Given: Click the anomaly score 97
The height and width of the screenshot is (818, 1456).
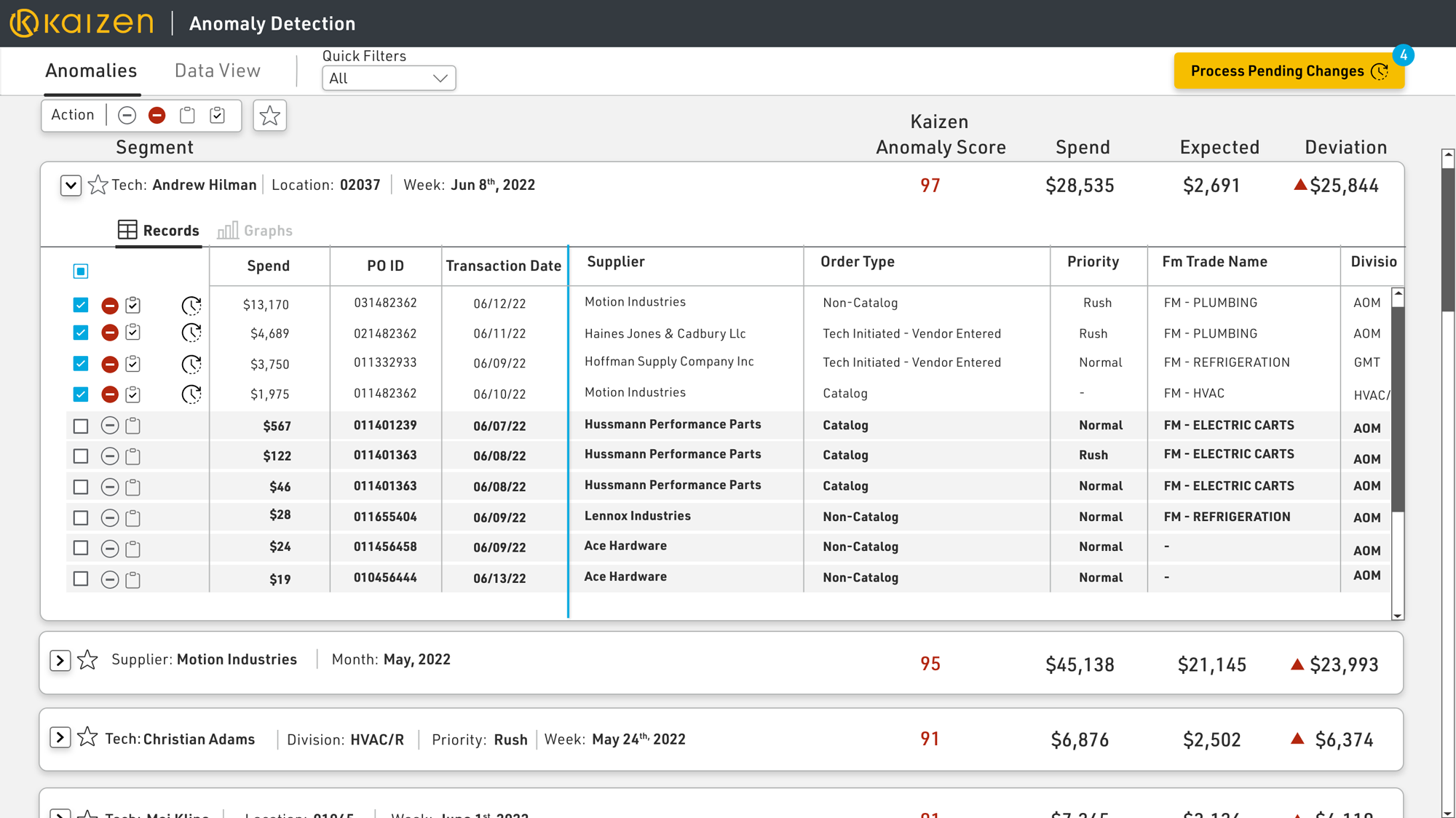Looking at the screenshot, I should tap(930, 186).
